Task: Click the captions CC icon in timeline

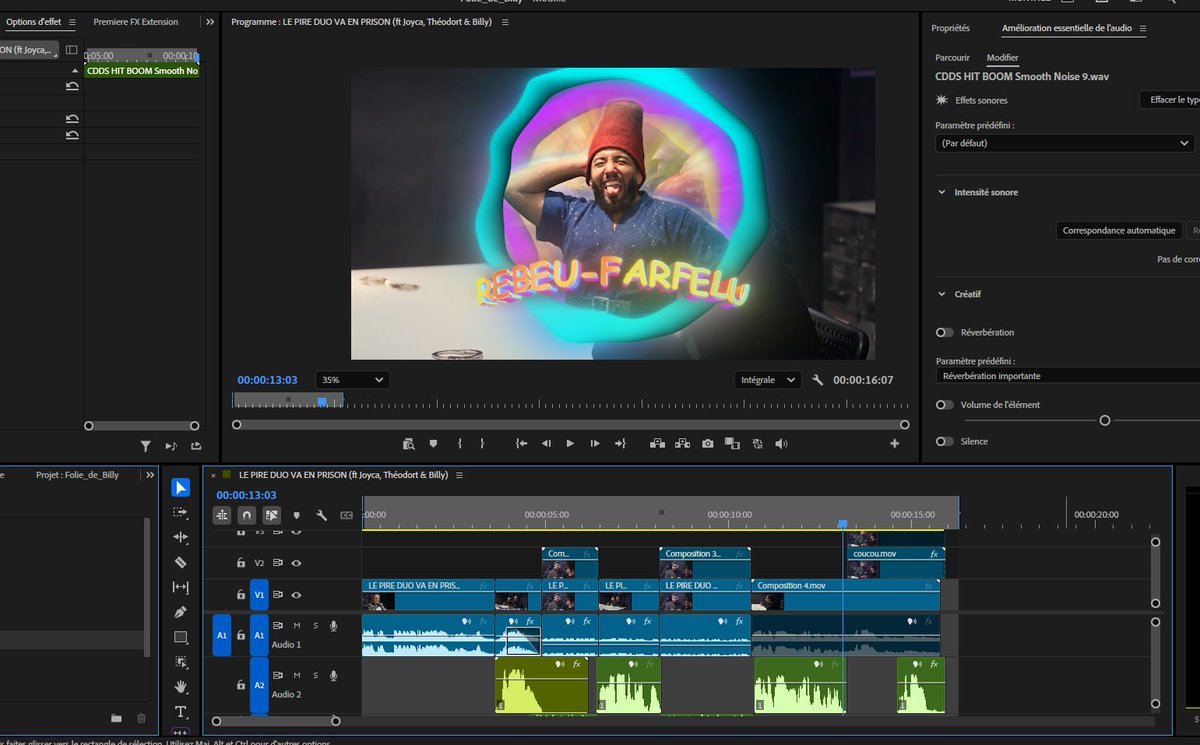Action: [x=346, y=516]
